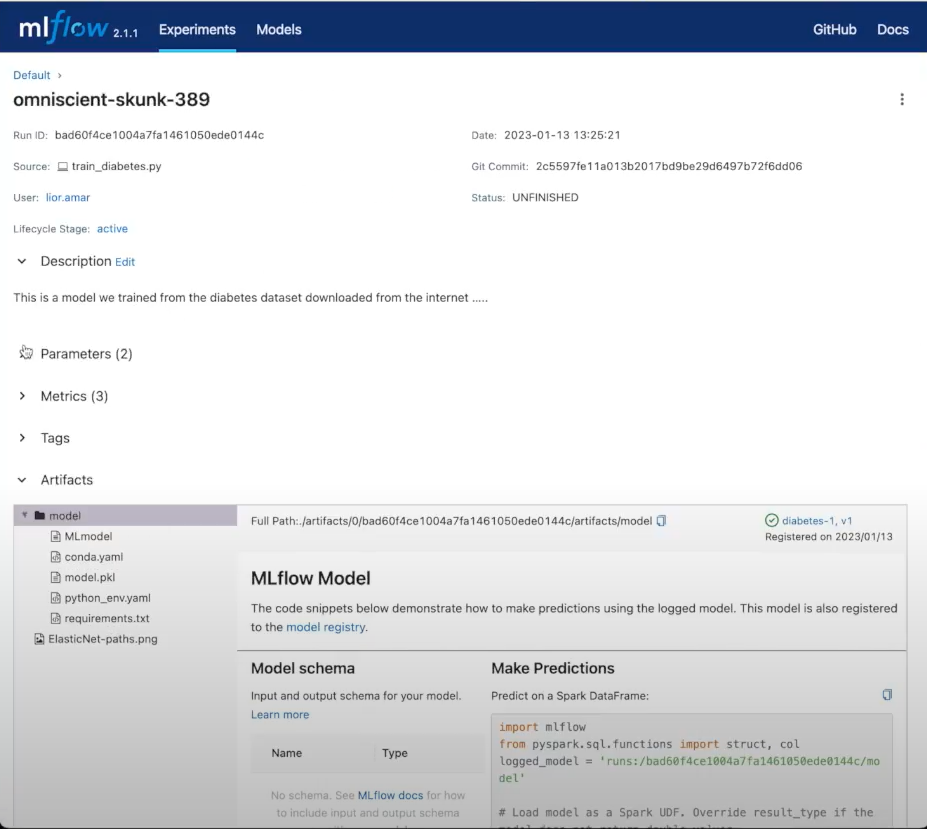Click the lior.amar user link

pyautogui.click(x=67, y=197)
